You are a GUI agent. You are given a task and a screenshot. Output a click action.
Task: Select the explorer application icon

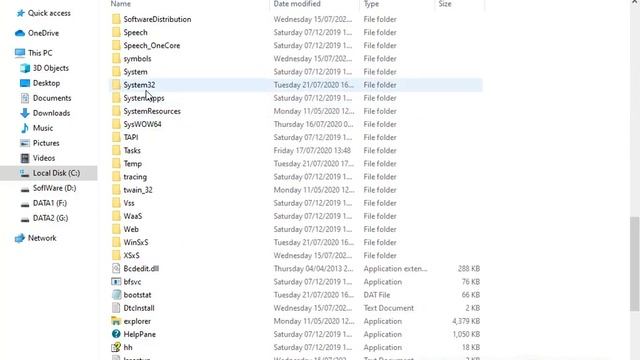click(116, 321)
